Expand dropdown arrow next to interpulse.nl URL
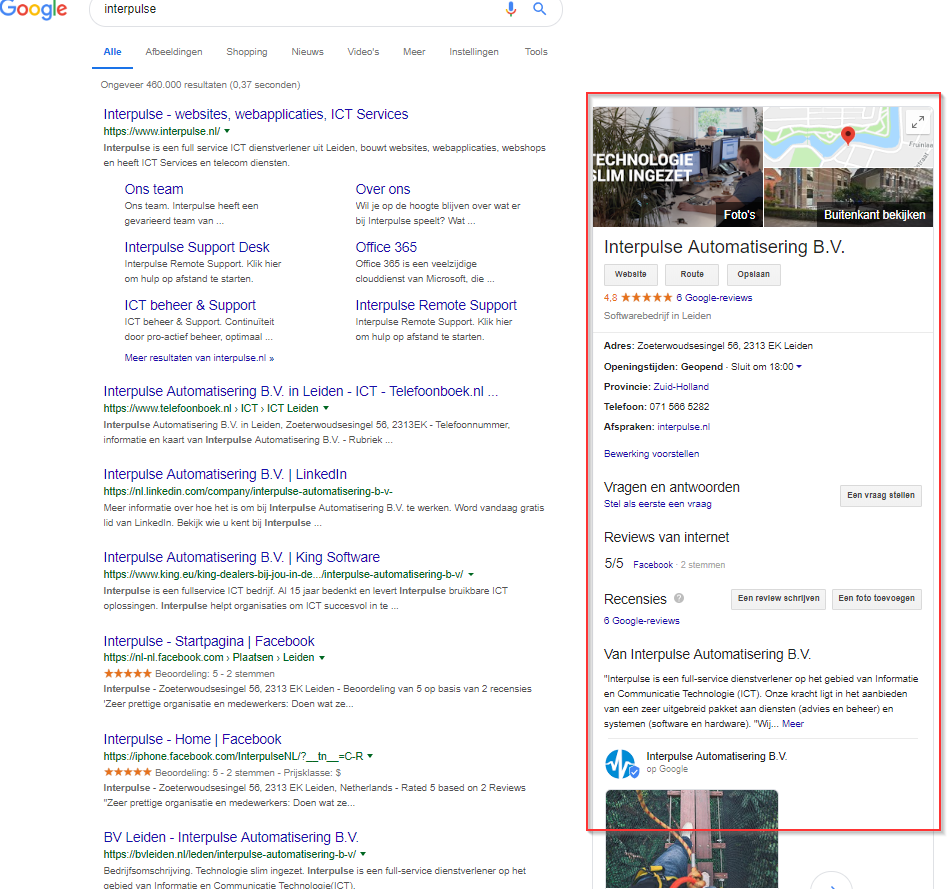This screenshot has width=947, height=889. click(227, 131)
